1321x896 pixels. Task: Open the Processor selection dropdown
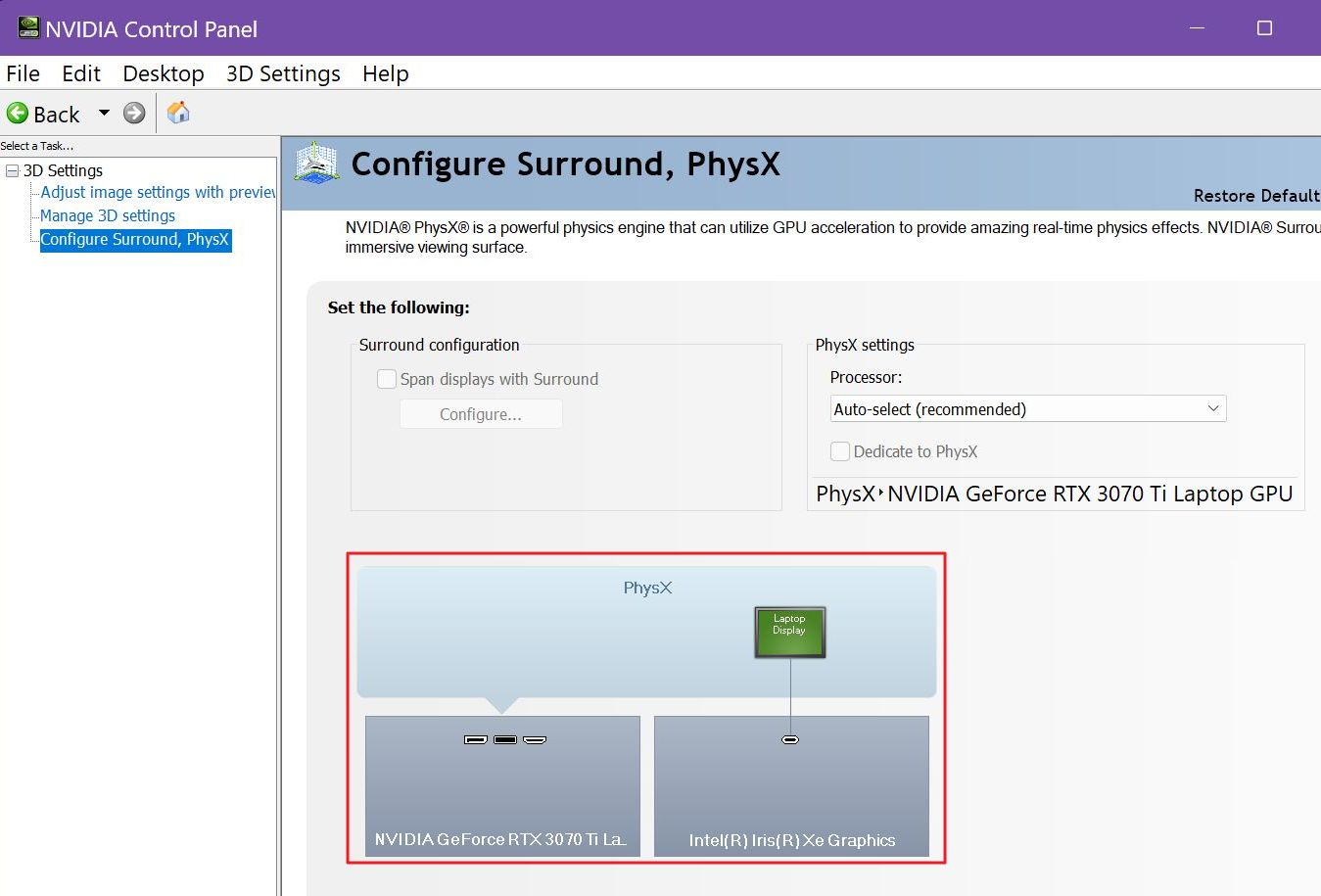coord(1213,408)
